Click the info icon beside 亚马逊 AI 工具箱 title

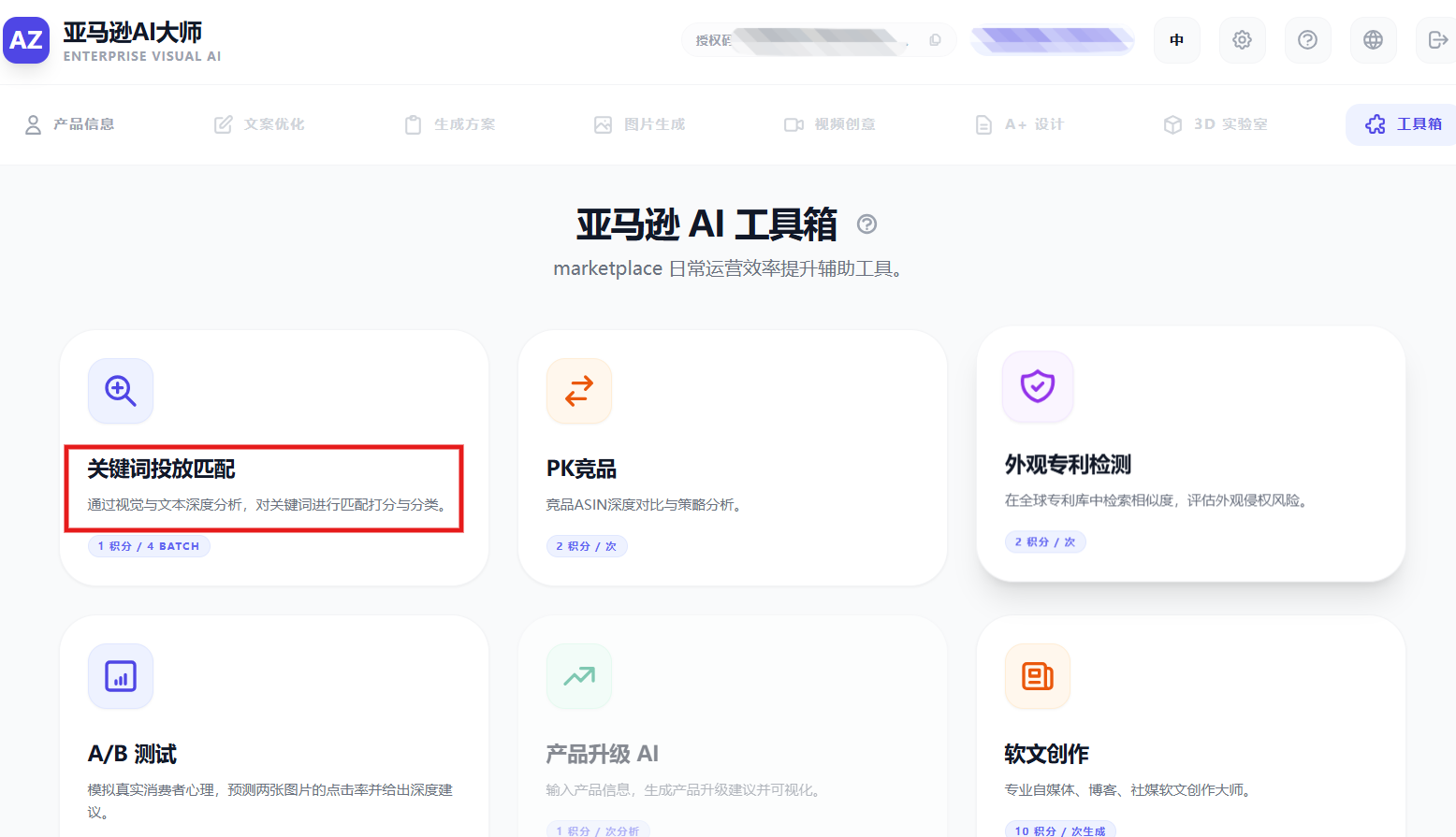pyautogui.click(x=867, y=224)
